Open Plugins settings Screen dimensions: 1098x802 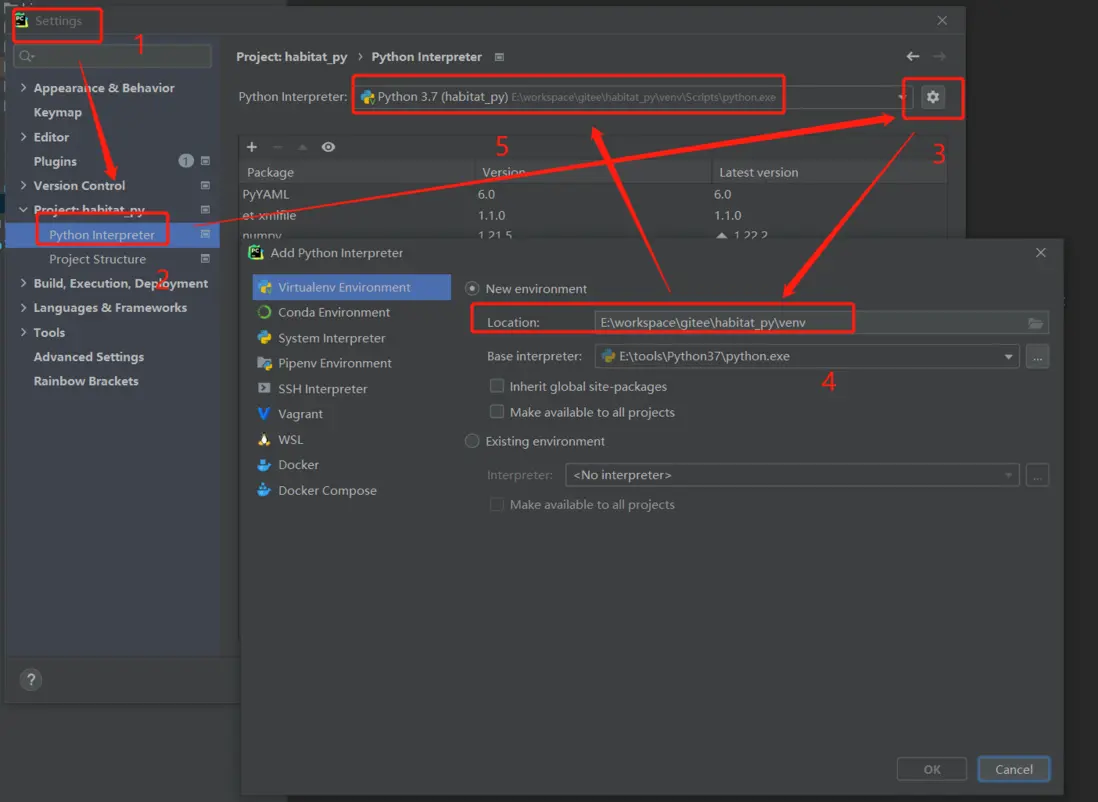[x=55, y=161]
